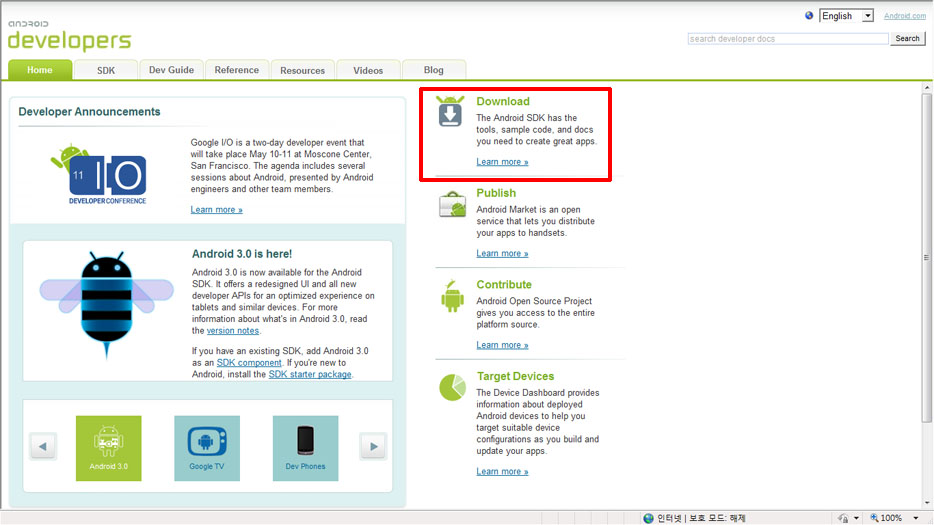Follow the Android.com link
The width and height of the screenshot is (934, 525).
click(x=905, y=16)
